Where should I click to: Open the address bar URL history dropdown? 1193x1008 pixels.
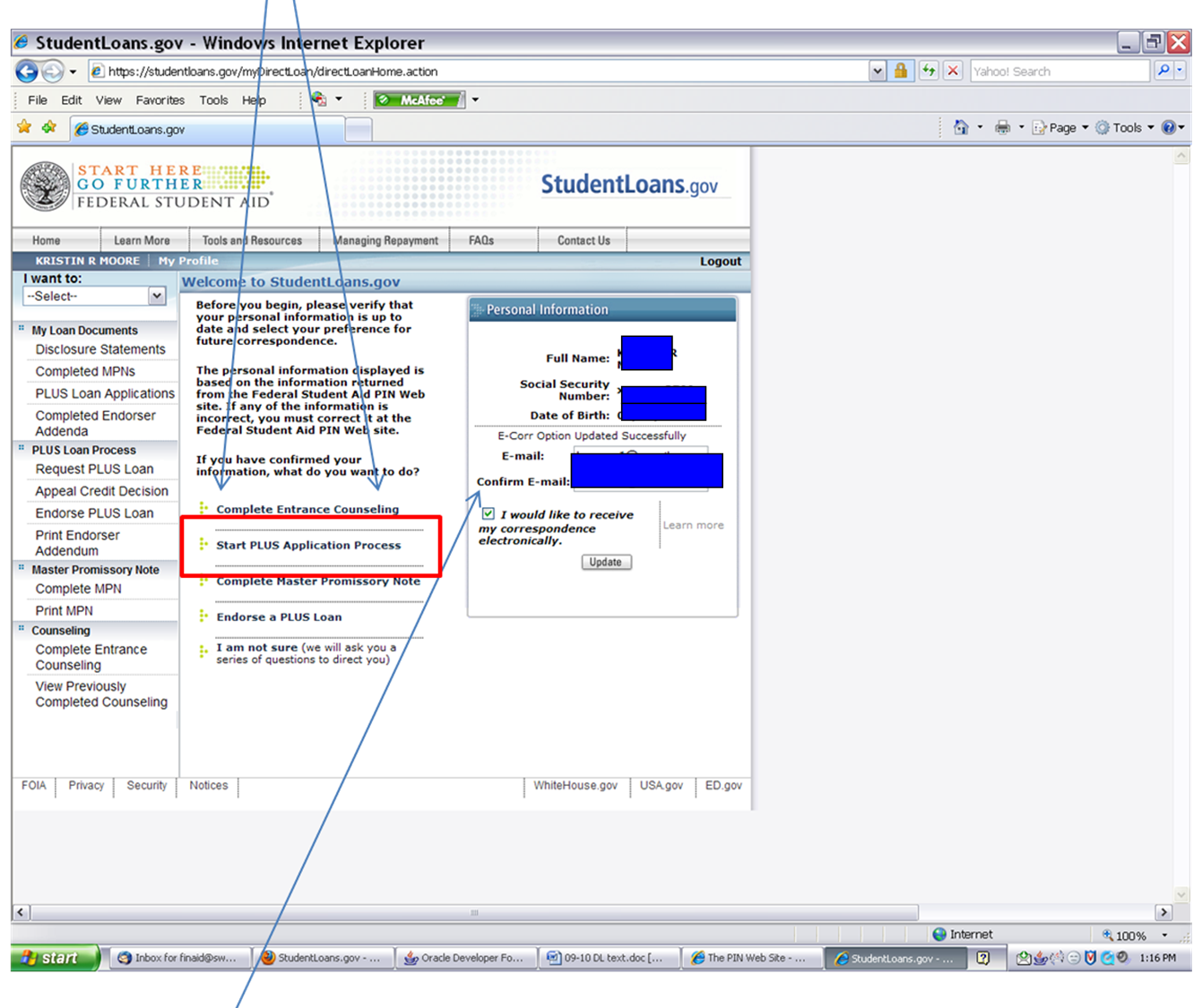tap(877, 71)
